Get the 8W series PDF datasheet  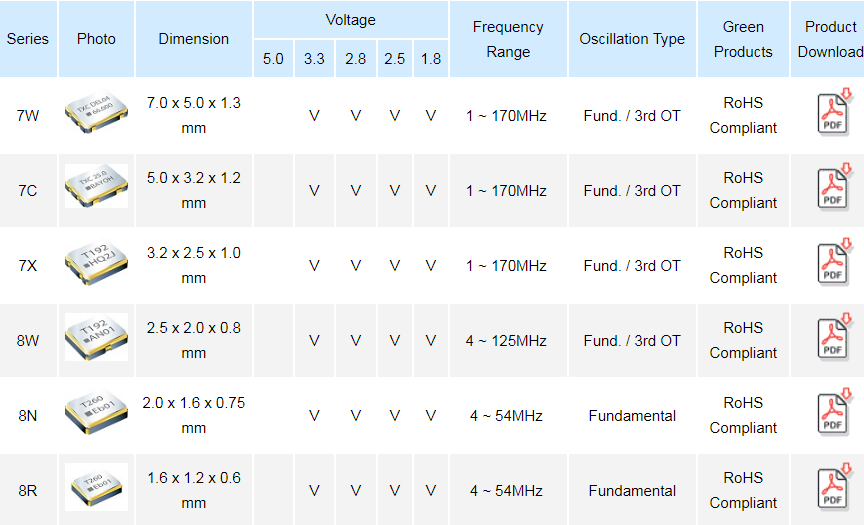click(x=833, y=338)
